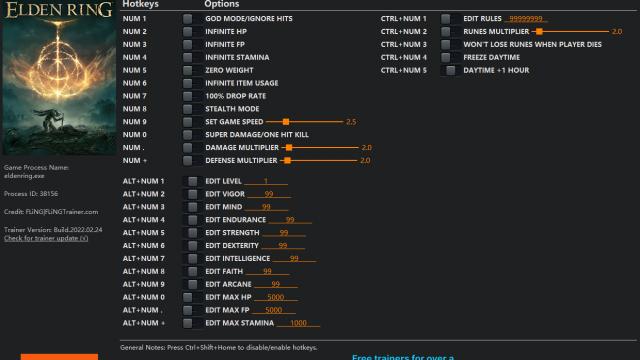Click the General Notes hotkey hint text
Screen dimensions: 640x360
[218, 347]
